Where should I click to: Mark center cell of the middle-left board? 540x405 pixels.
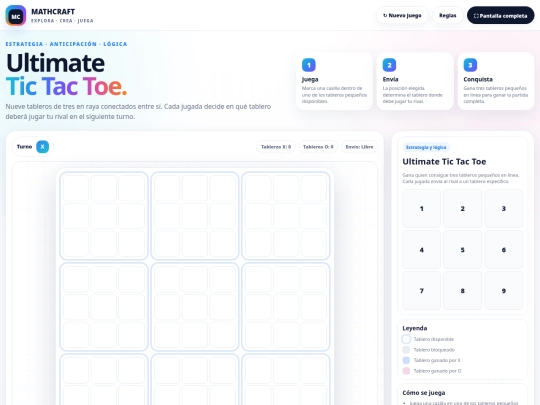click(x=104, y=307)
